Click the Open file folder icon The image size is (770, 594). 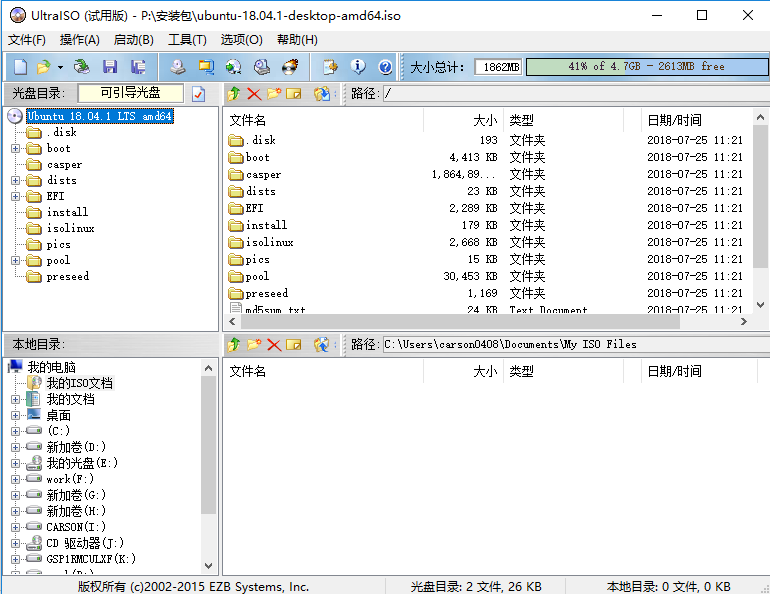click(x=44, y=66)
